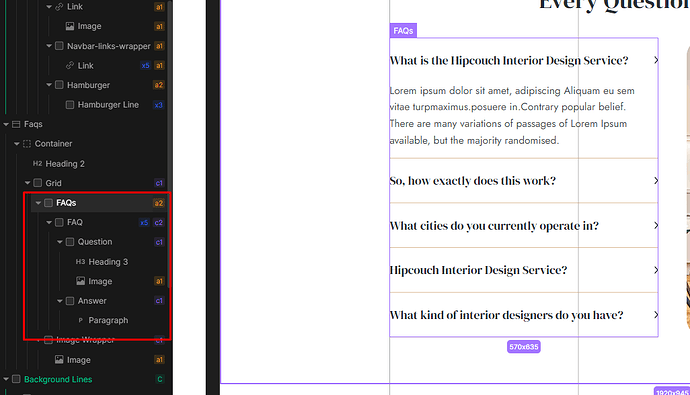Click the purple FAQs label tag on canvas

click(403, 31)
